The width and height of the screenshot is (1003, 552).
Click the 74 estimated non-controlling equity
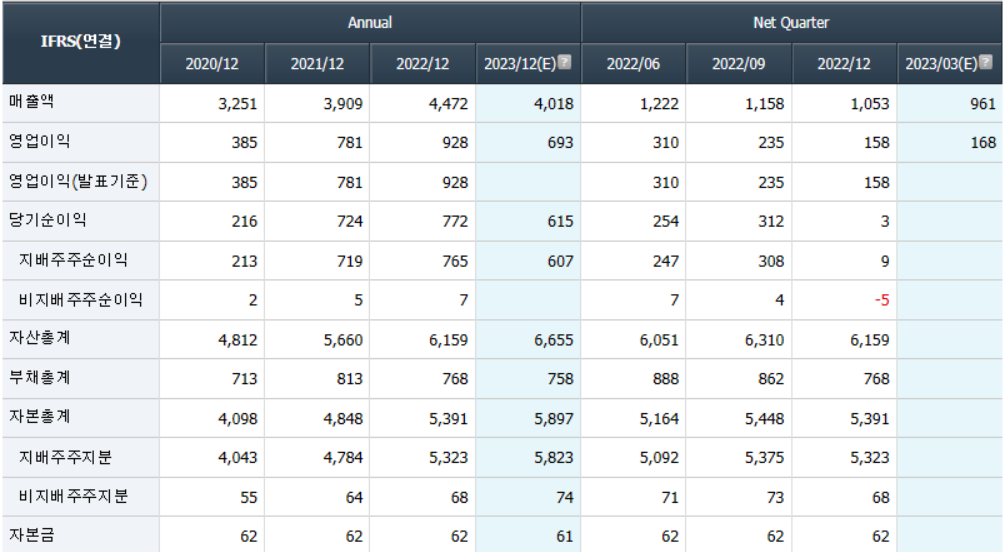565,497
